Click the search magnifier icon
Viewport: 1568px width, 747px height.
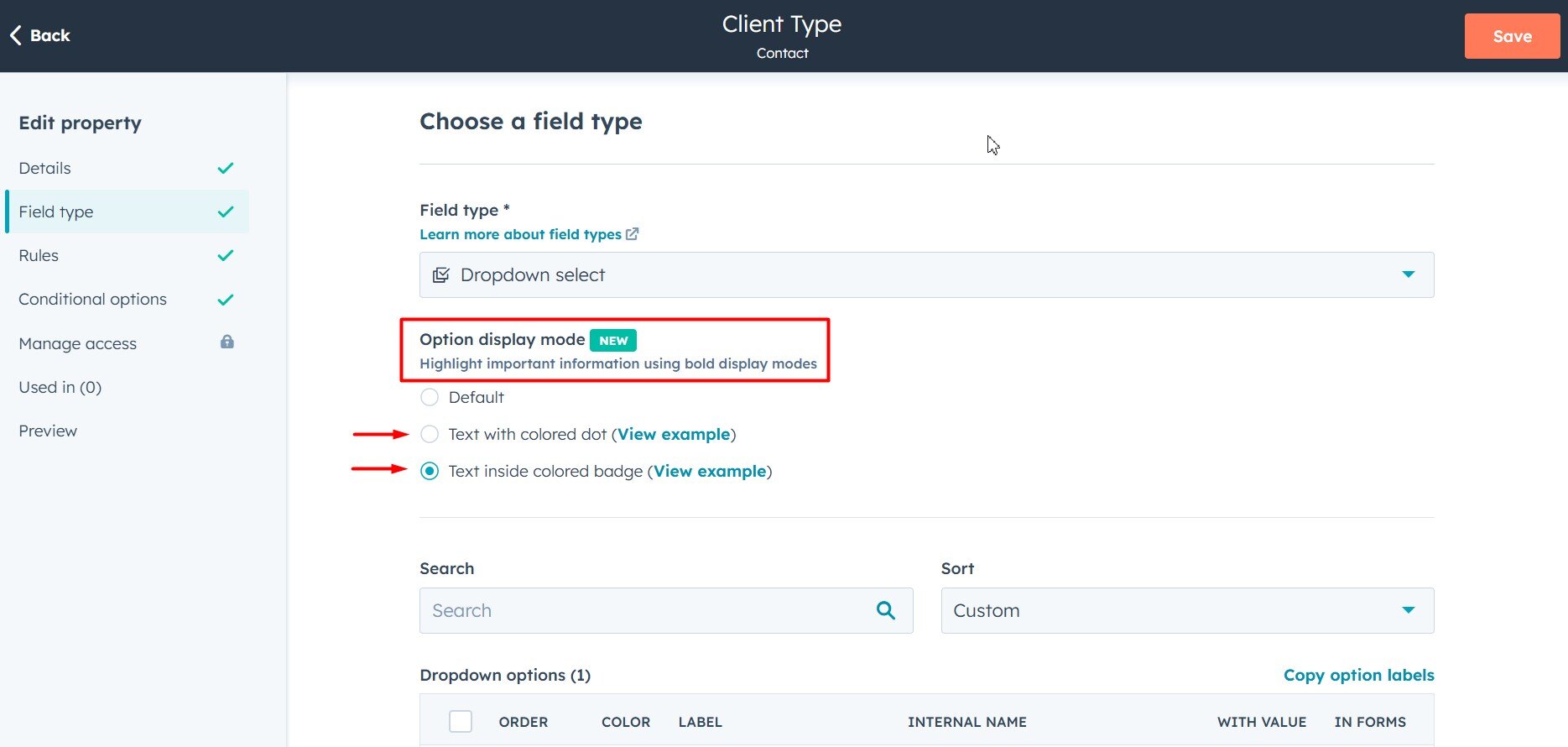click(886, 610)
